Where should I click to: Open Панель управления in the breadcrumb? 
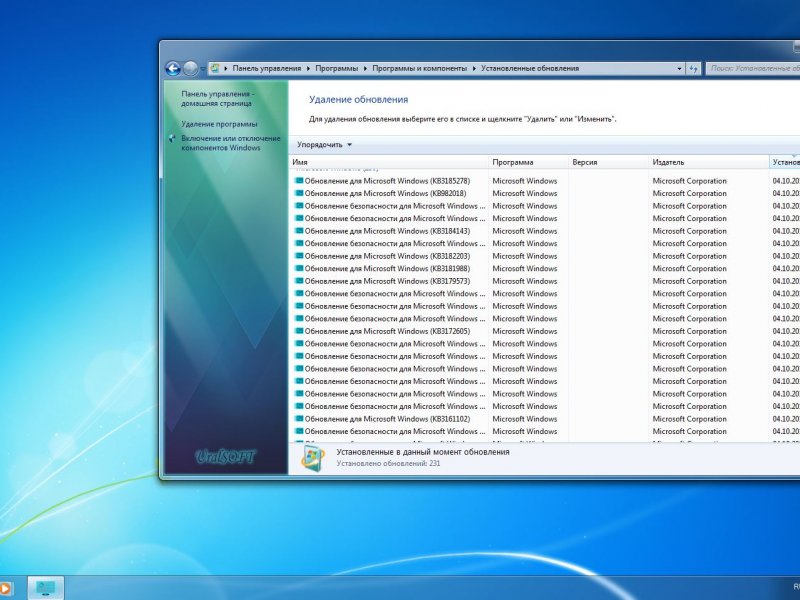(266, 68)
